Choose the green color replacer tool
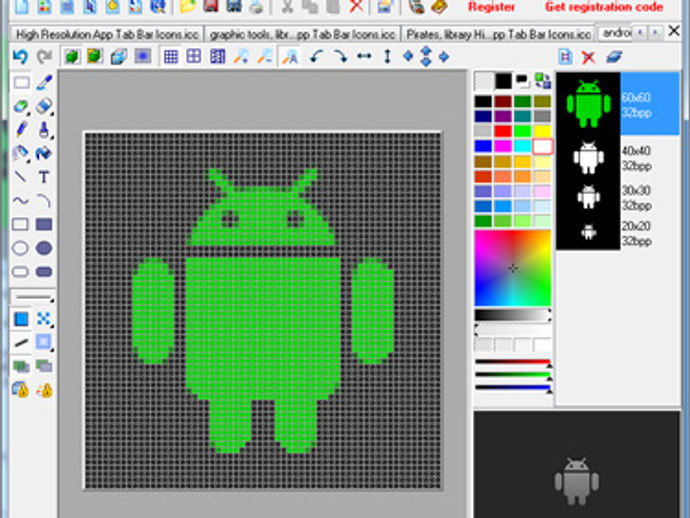Image resolution: width=690 pixels, height=518 pixels. tap(21, 106)
